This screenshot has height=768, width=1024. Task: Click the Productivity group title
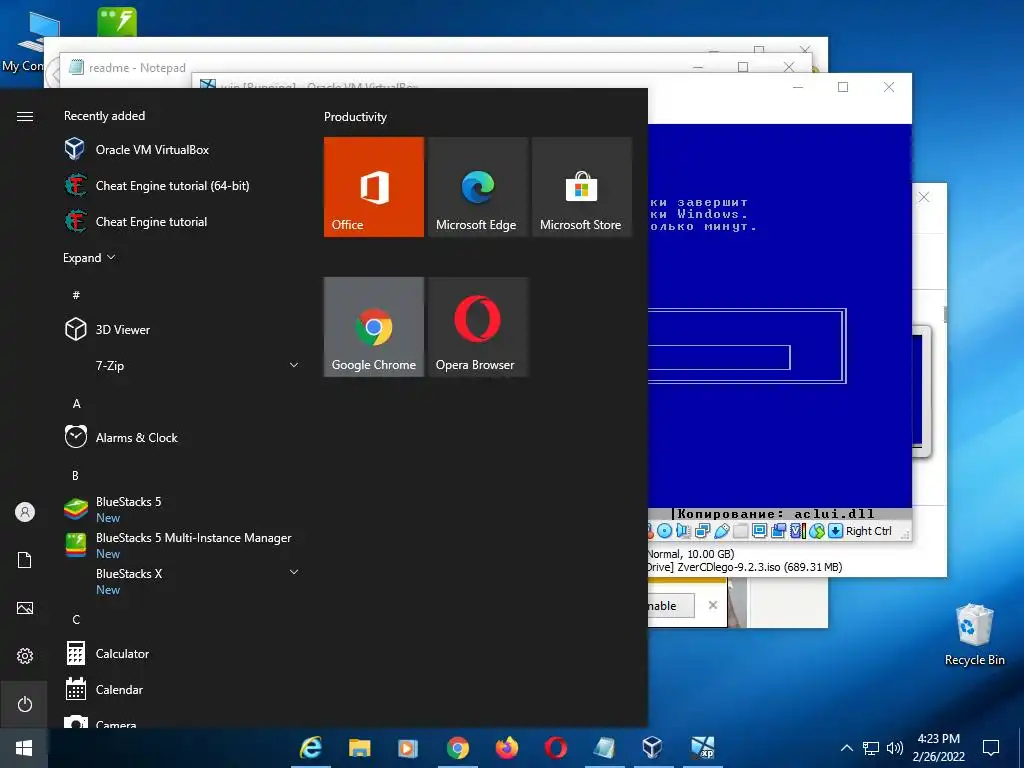click(355, 117)
